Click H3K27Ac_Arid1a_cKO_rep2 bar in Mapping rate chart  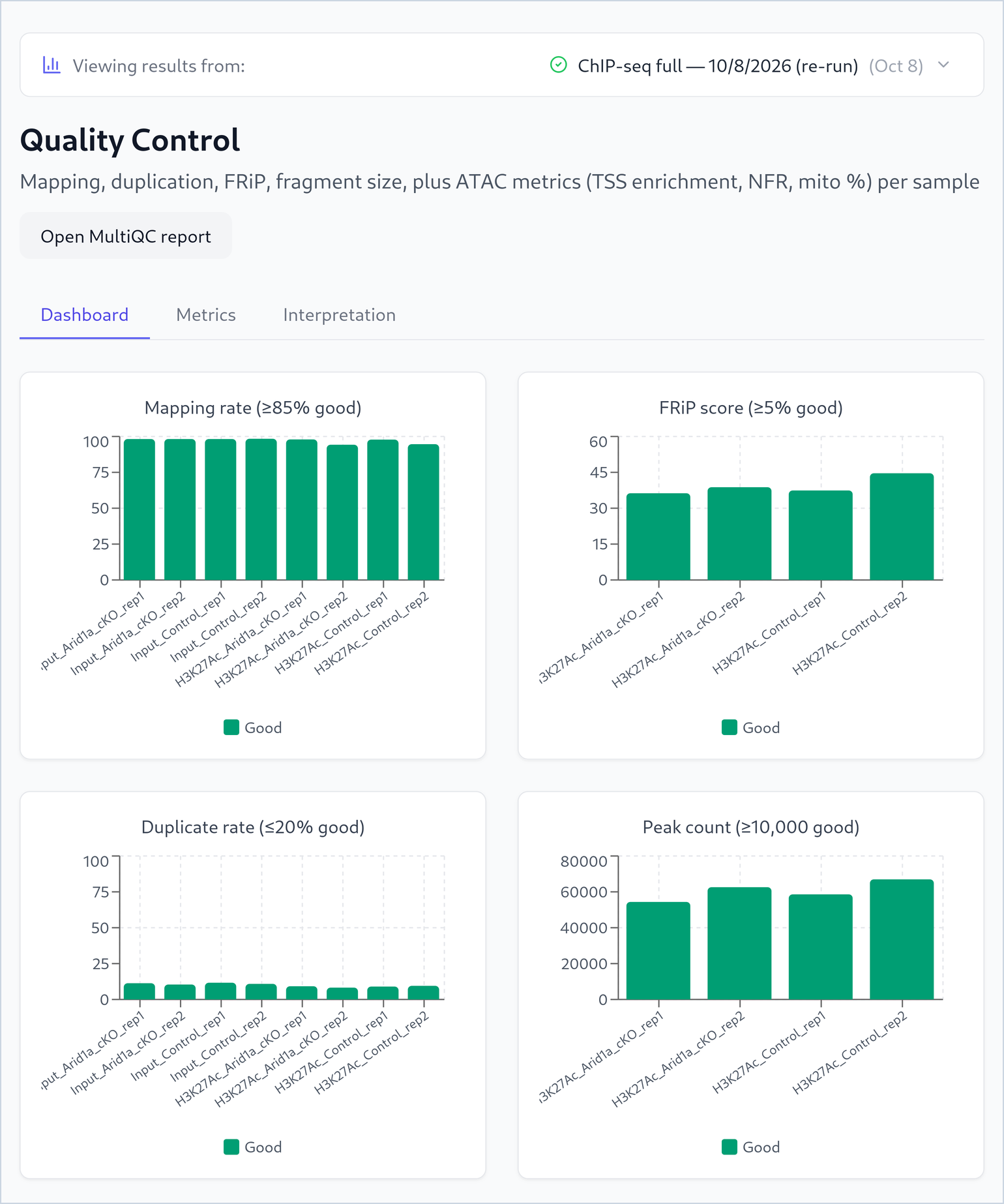(342, 512)
